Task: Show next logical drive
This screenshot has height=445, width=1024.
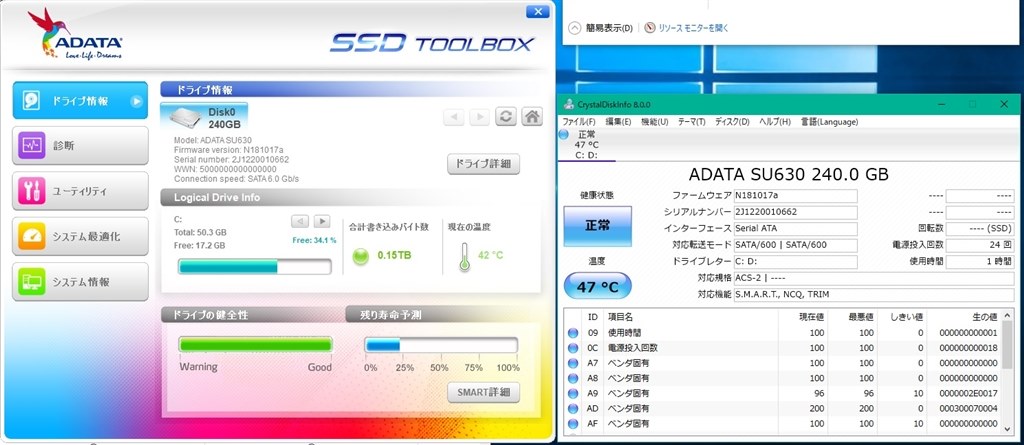Action: (322, 221)
